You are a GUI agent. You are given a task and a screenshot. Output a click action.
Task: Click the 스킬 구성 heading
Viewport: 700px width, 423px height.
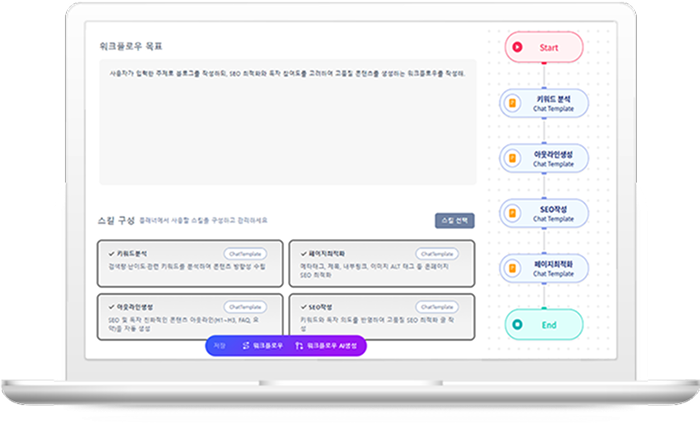116,220
